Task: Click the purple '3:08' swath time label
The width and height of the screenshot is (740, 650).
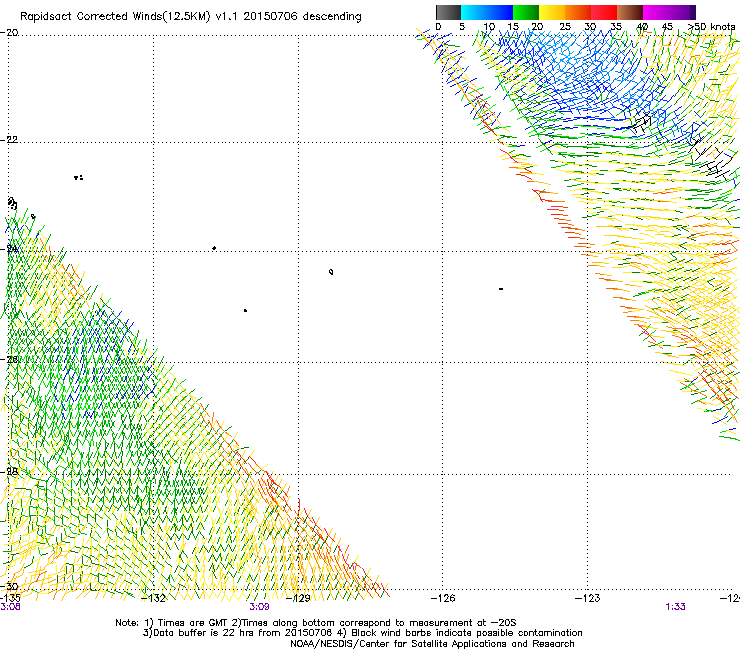Action: [10, 607]
